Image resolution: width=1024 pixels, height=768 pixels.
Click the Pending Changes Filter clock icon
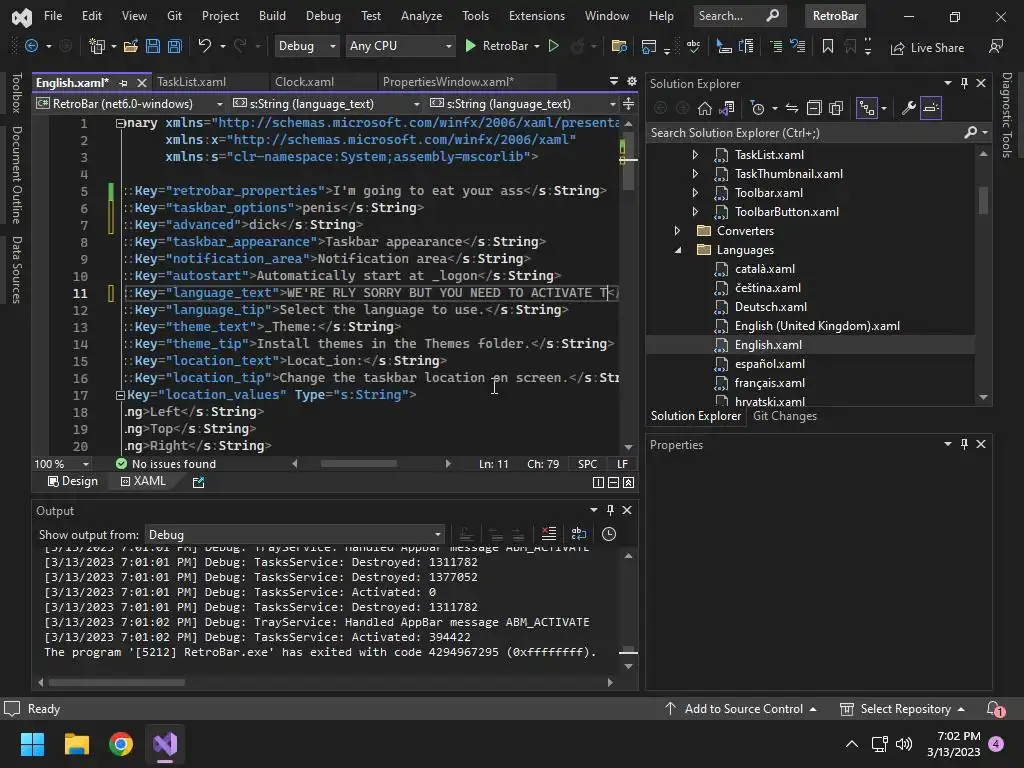click(x=758, y=108)
